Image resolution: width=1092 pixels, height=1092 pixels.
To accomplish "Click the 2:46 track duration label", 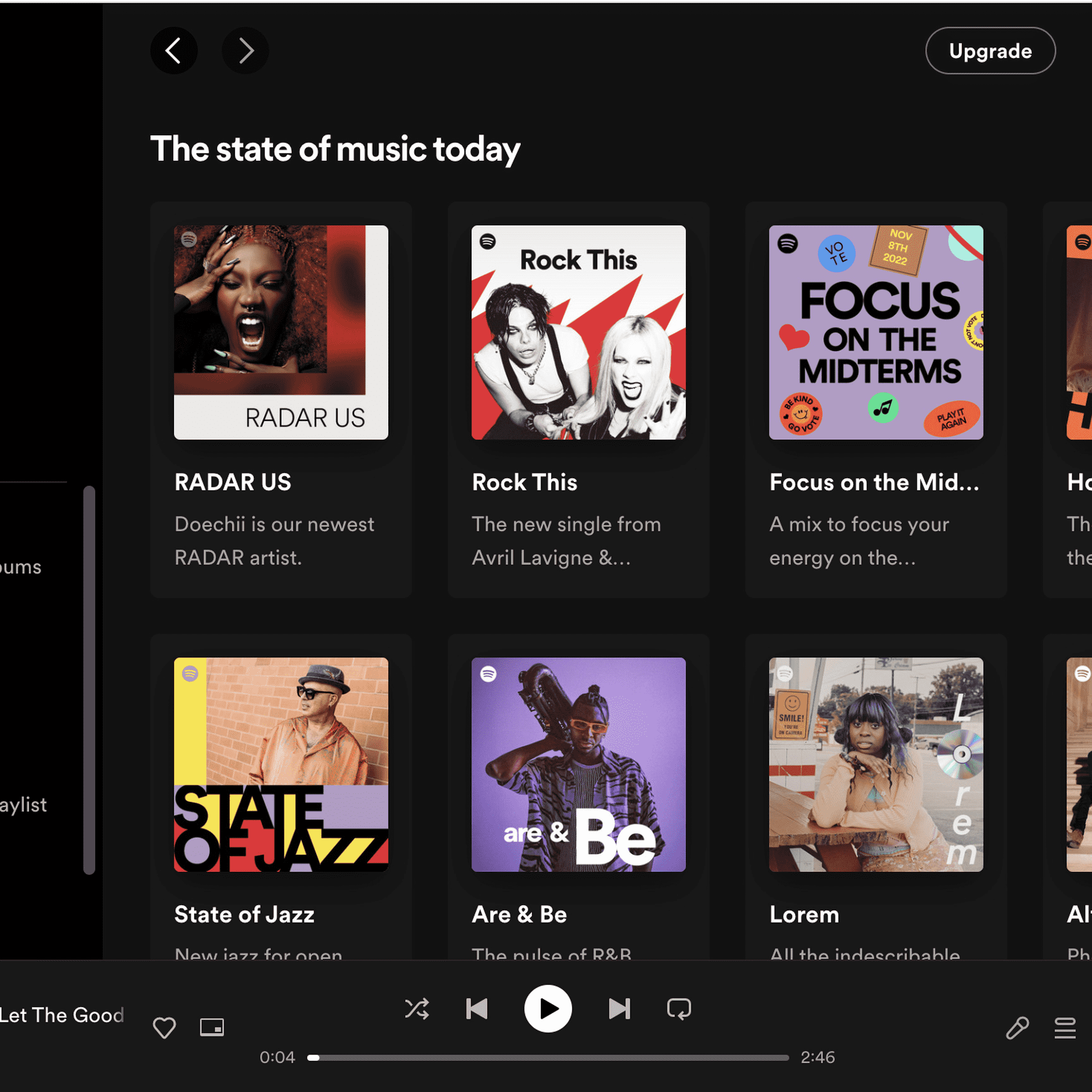I will [x=817, y=1057].
